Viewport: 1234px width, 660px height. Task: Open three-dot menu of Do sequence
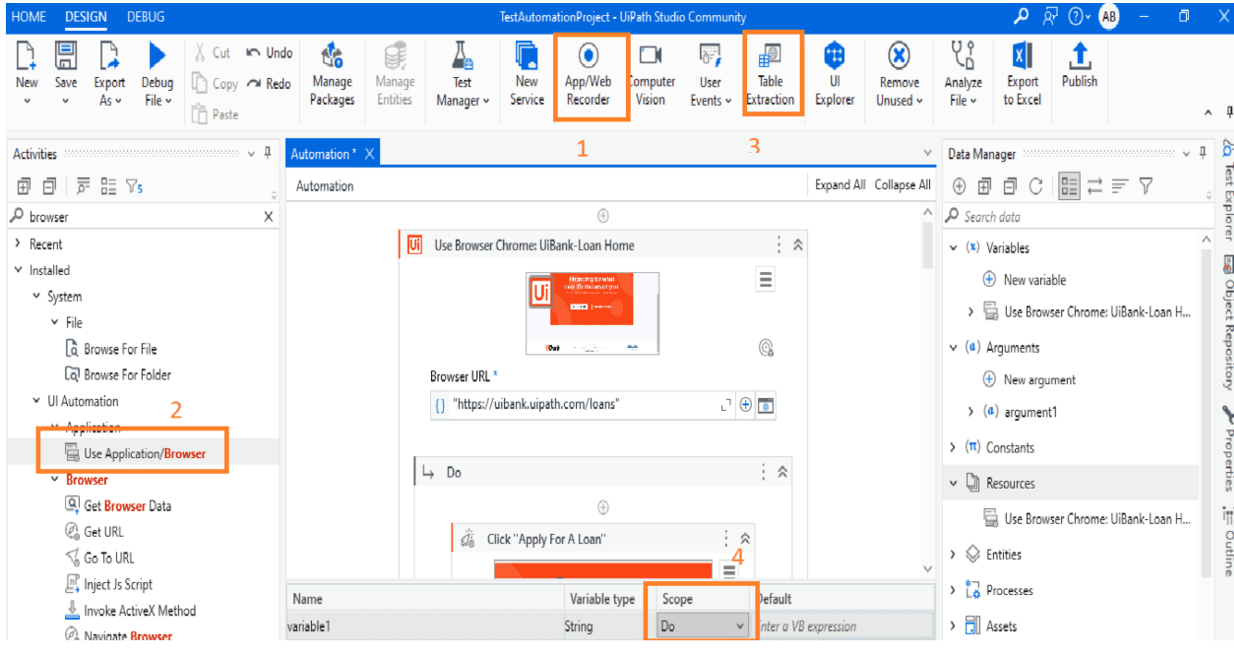765,472
